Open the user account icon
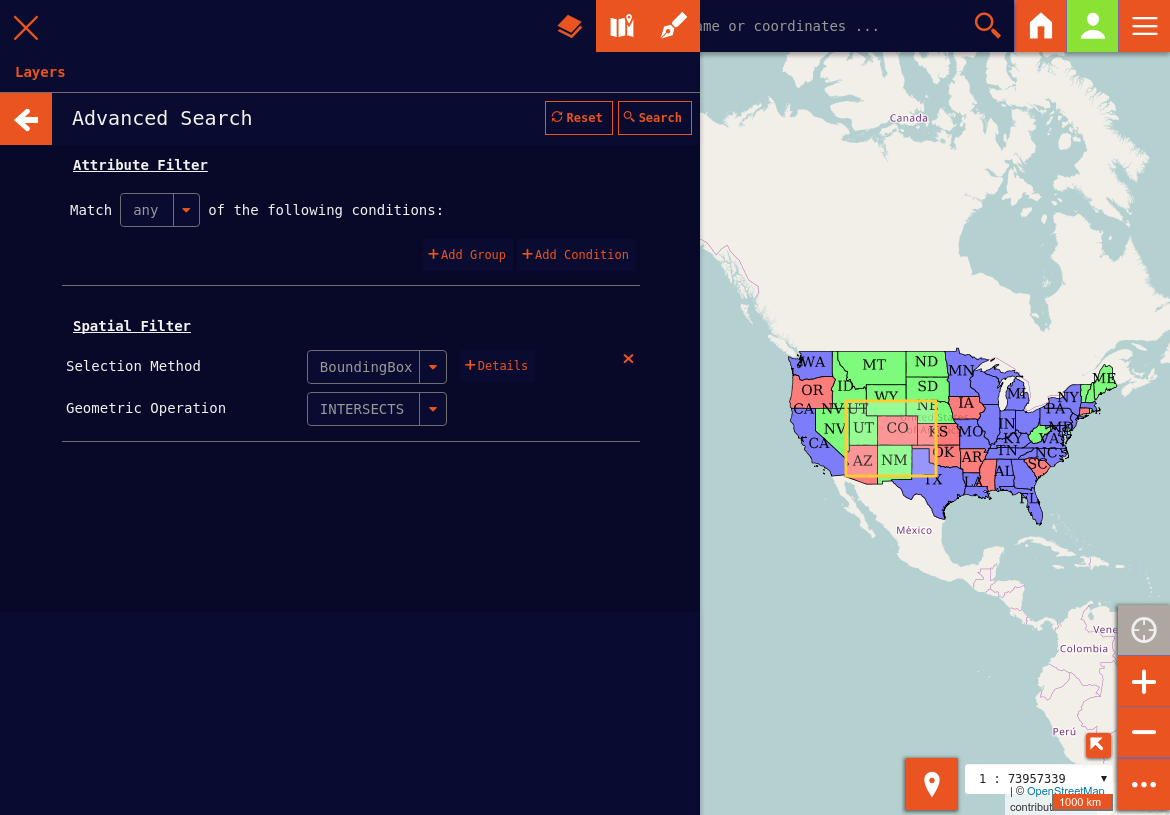This screenshot has width=1170, height=815. [x=1093, y=26]
